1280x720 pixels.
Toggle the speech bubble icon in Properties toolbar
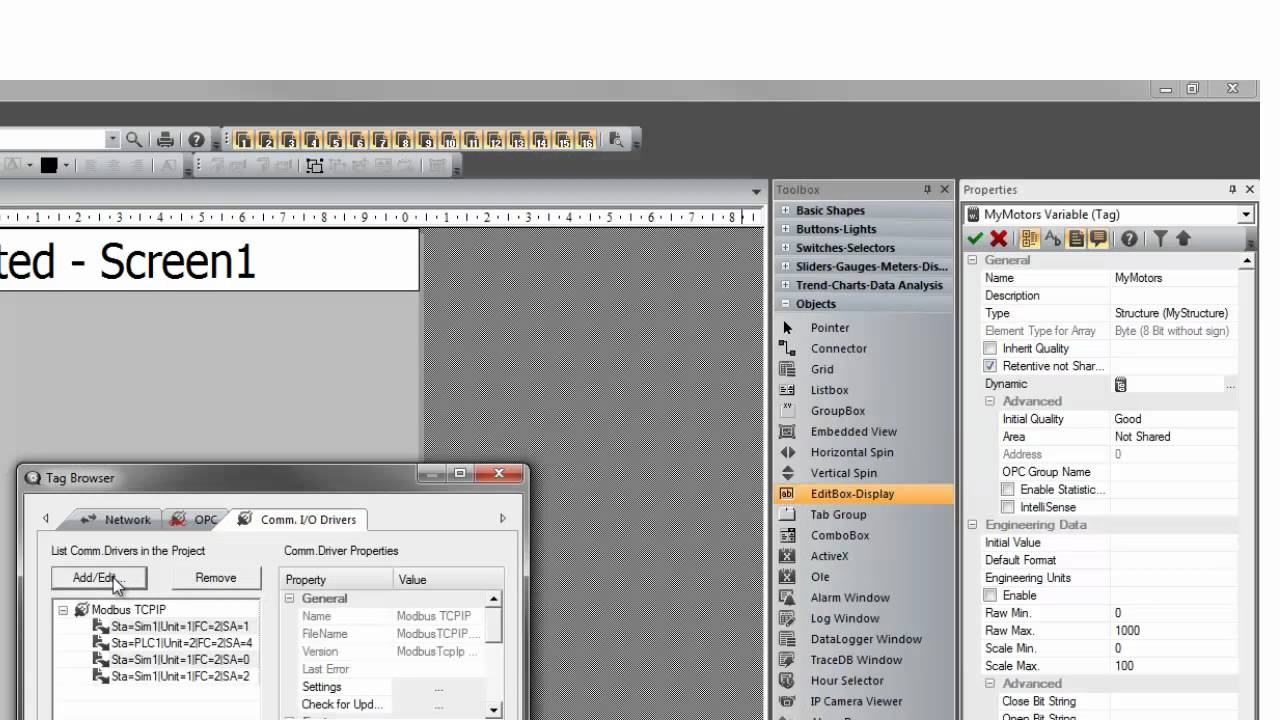tap(1098, 239)
